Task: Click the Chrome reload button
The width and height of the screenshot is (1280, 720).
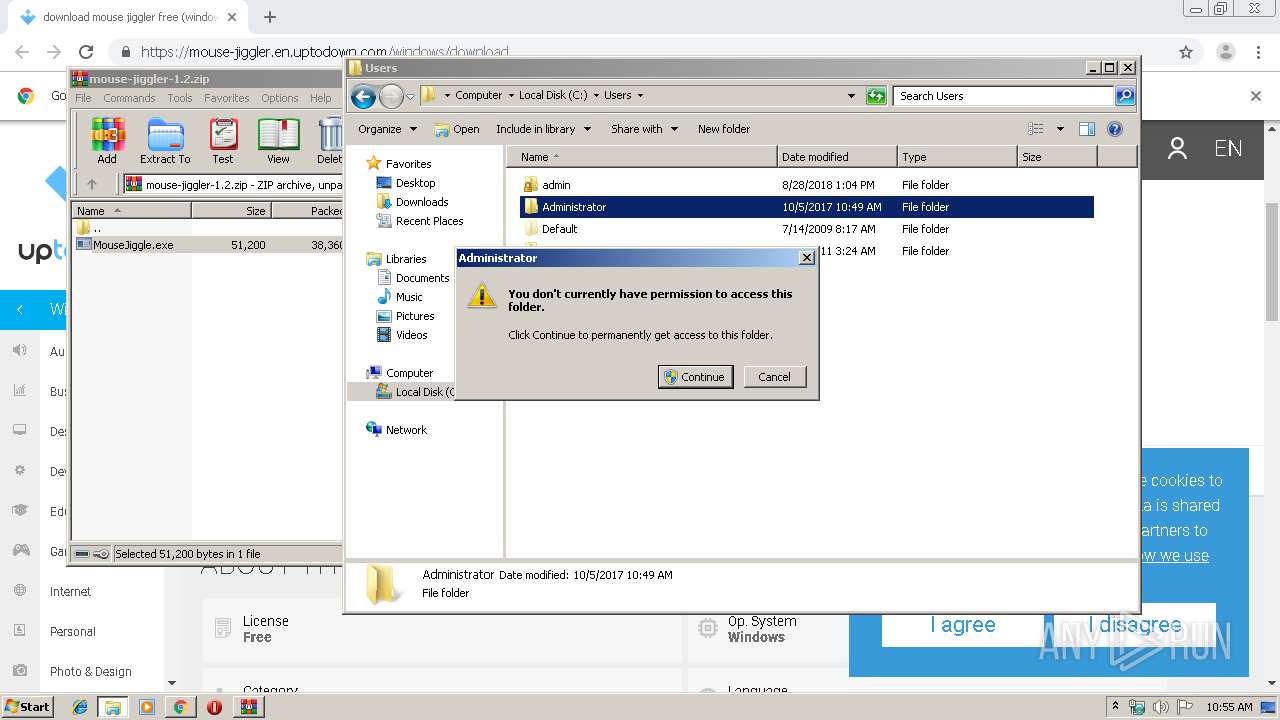Action: [x=86, y=52]
